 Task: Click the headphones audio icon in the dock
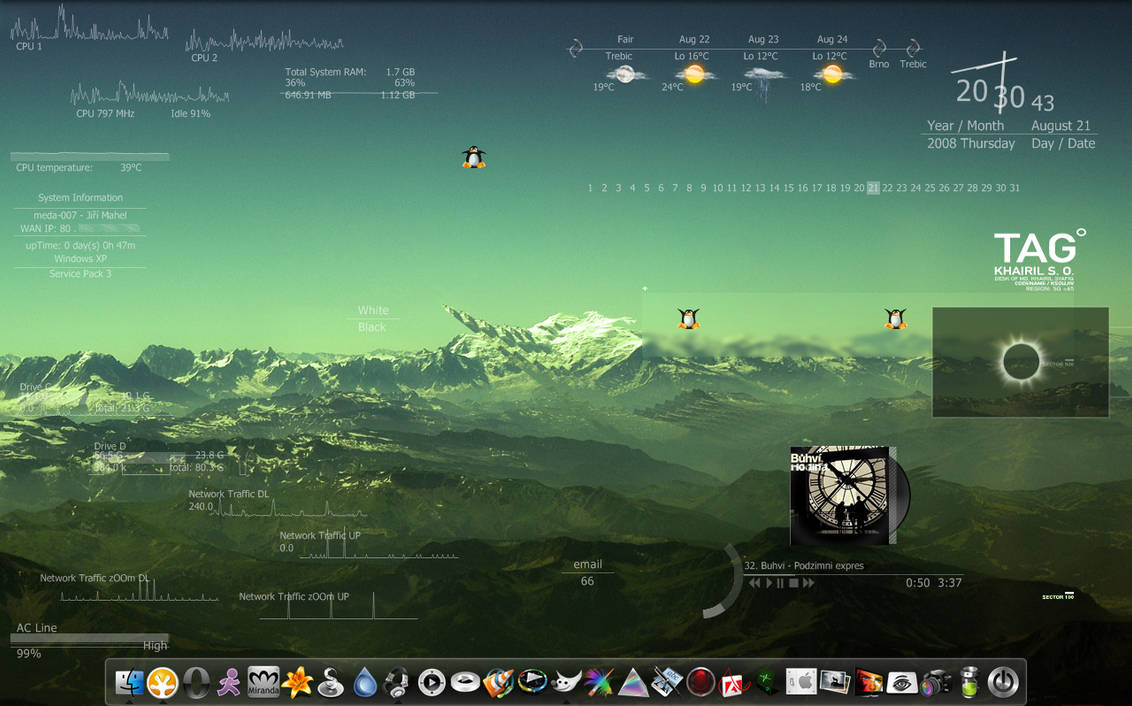pyautogui.click(x=396, y=682)
